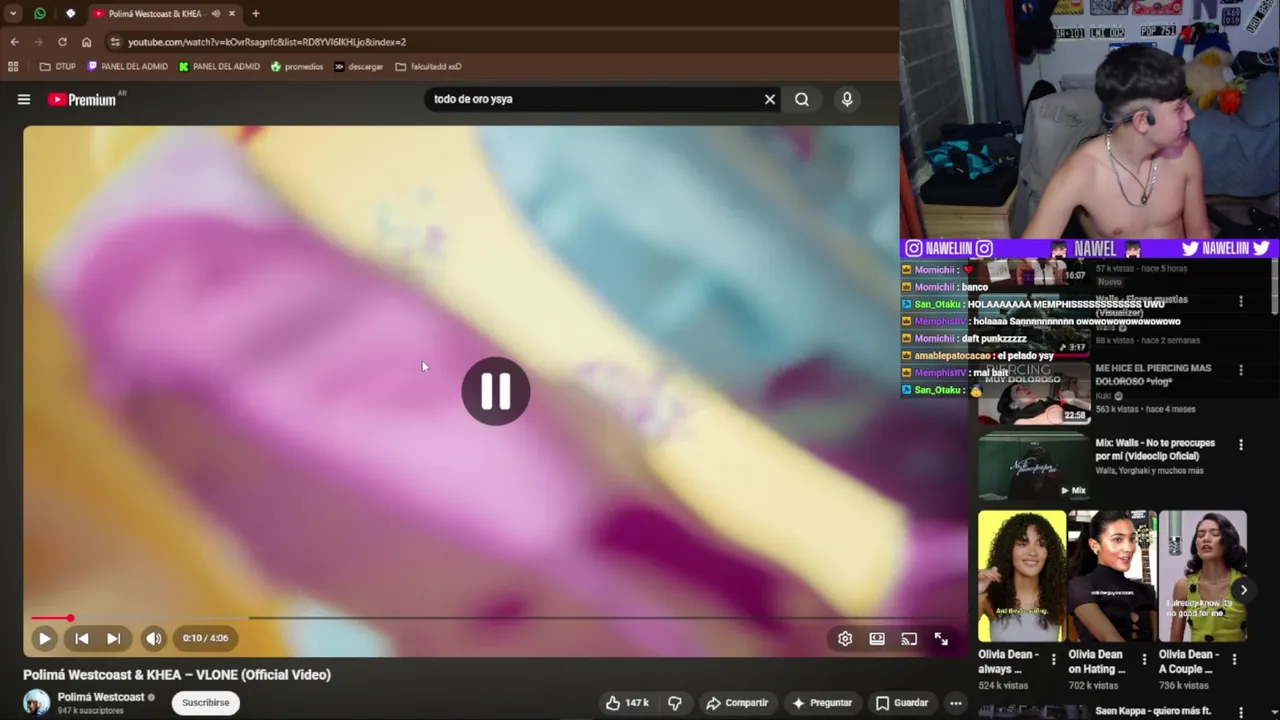The height and width of the screenshot is (720, 1280).
Task: Switch to second pinned diamond tab
Action: tap(70, 14)
